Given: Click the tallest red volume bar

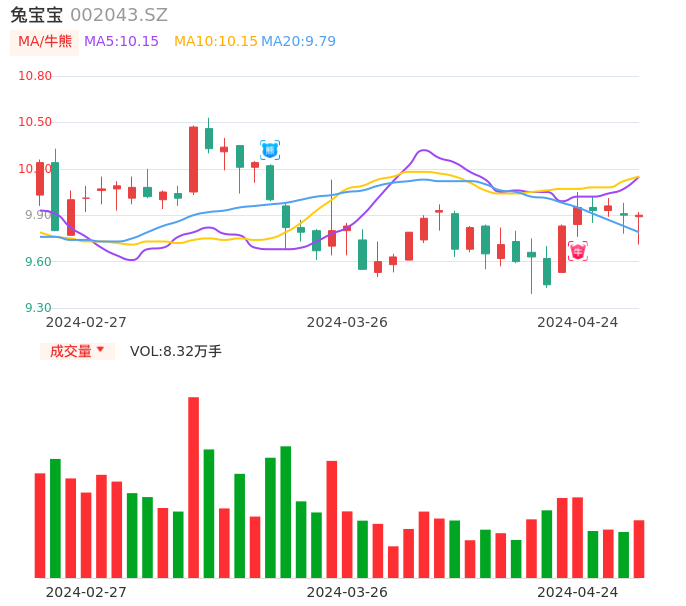Looking at the screenshot, I should 193,487.
